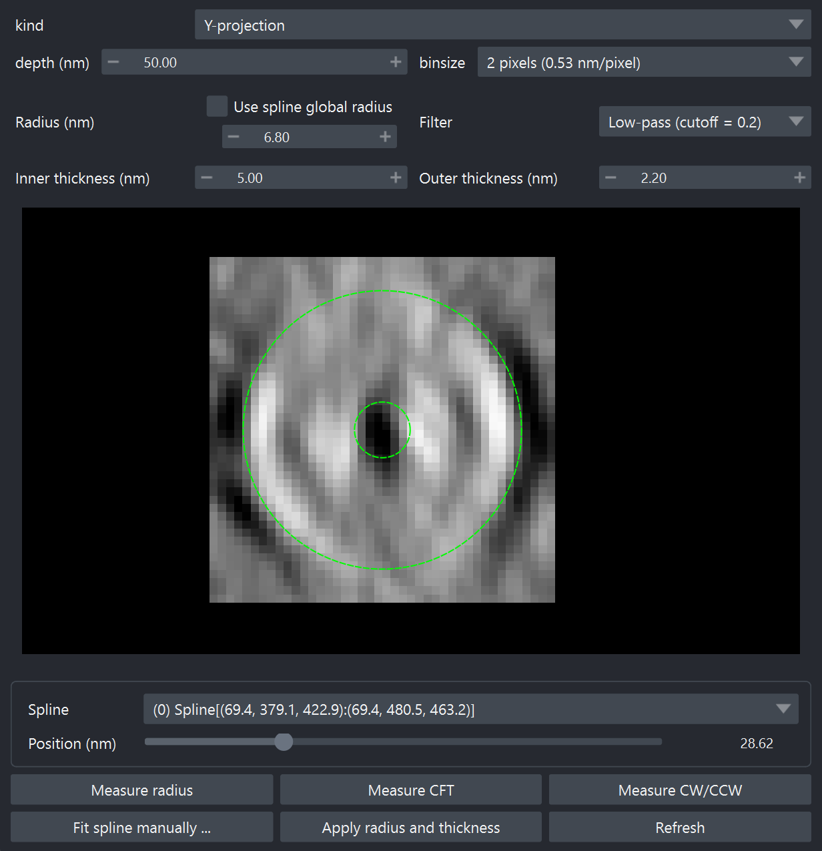Image resolution: width=822 pixels, height=851 pixels.
Task: Click minus icon for Radius value
Action: tap(234, 137)
